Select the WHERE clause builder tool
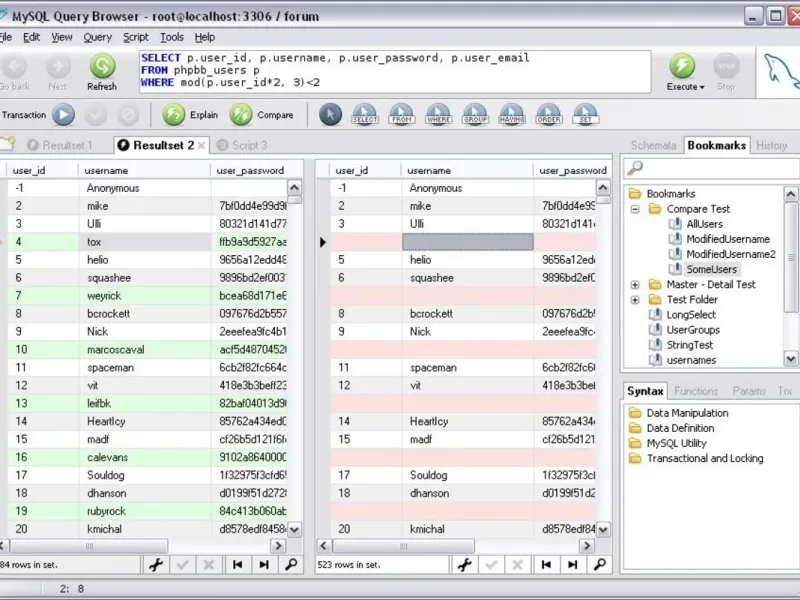 (438, 115)
